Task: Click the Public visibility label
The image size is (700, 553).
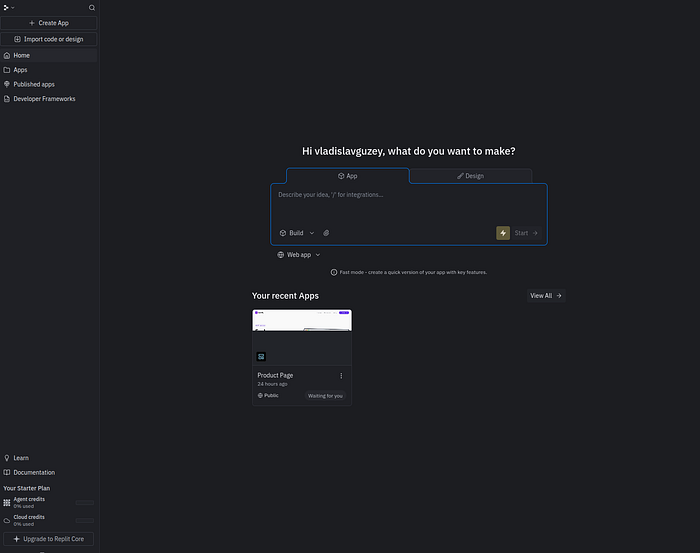Action: [x=268, y=395]
